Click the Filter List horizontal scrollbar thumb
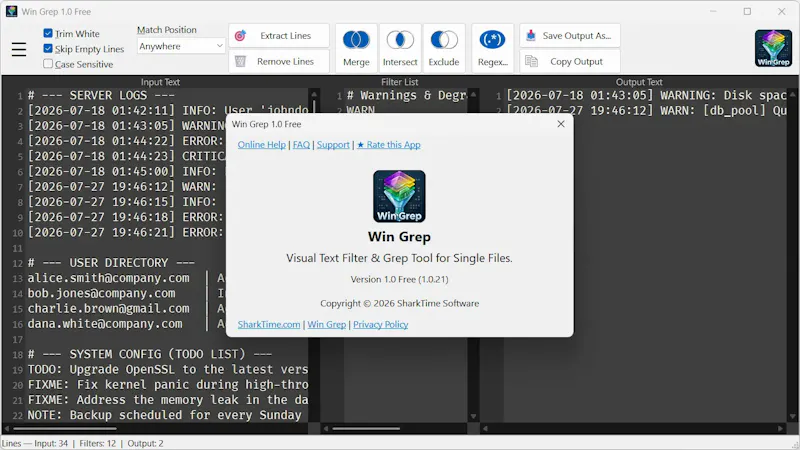This screenshot has width=800, height=450. 366,429
